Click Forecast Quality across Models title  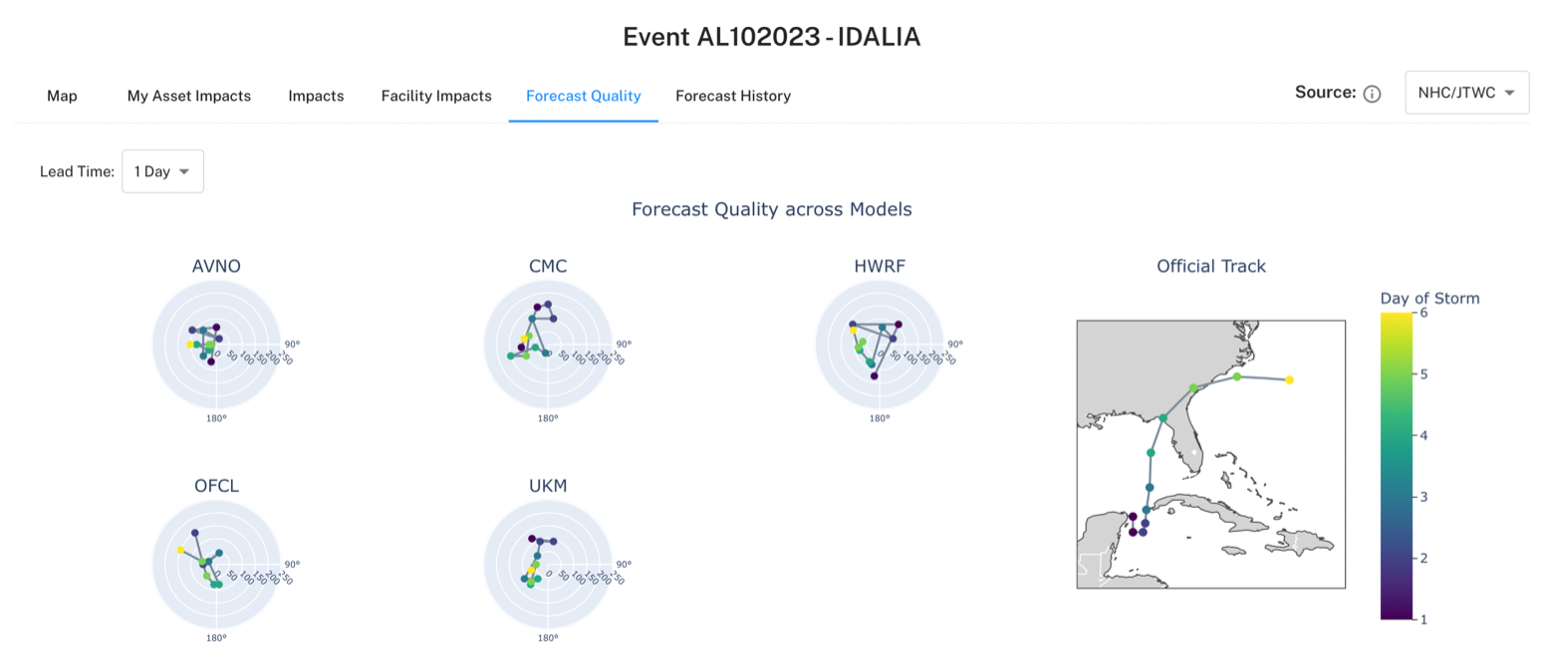[771, 210]
